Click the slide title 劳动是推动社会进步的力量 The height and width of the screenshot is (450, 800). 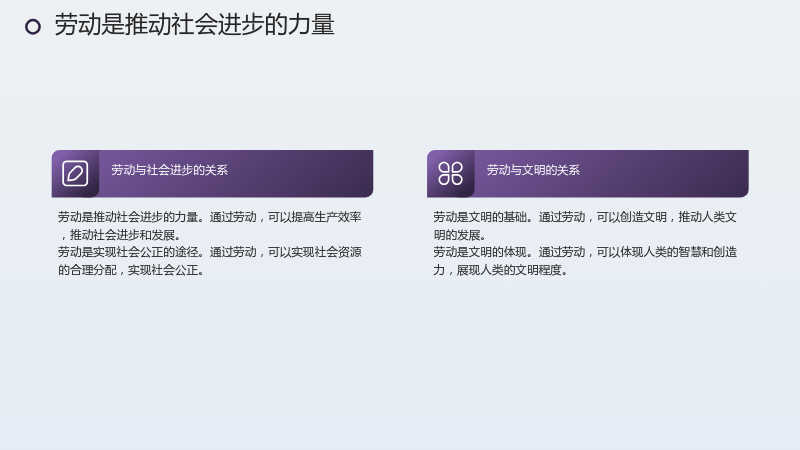194,25
